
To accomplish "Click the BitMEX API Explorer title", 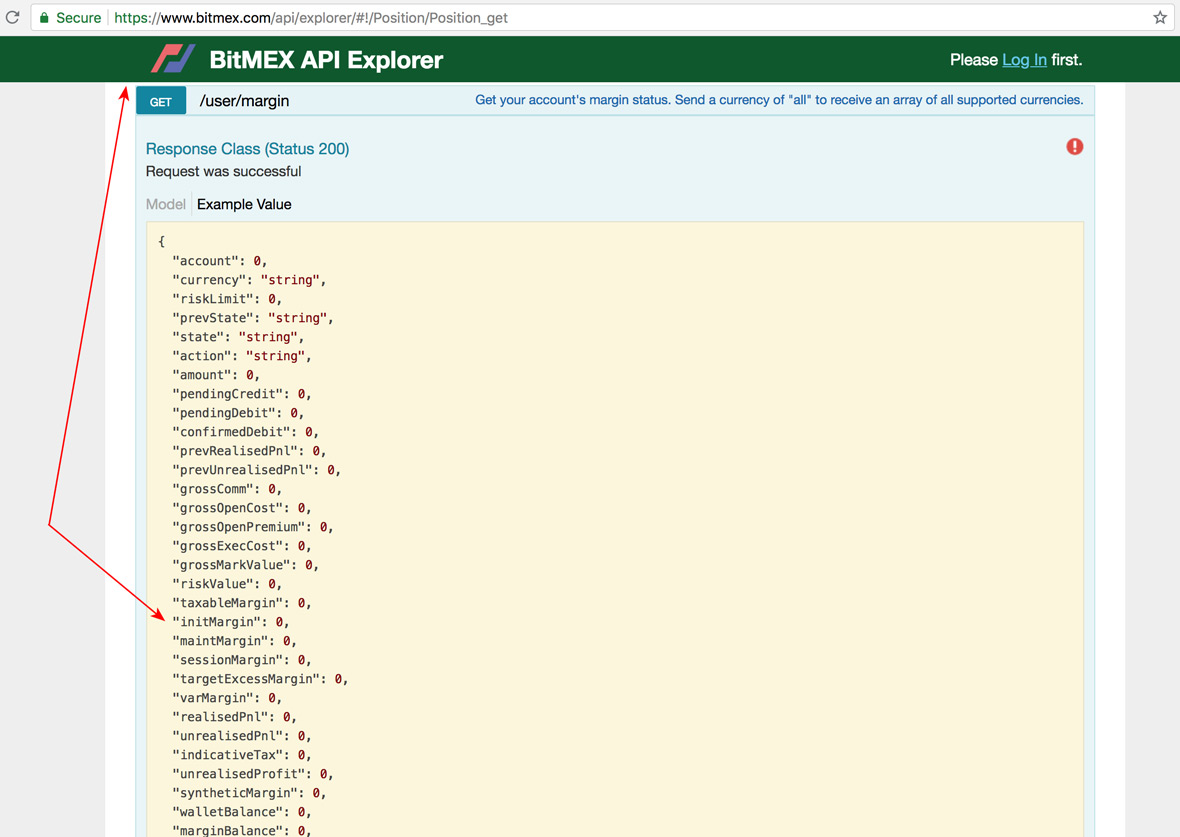I will point(326,59).
